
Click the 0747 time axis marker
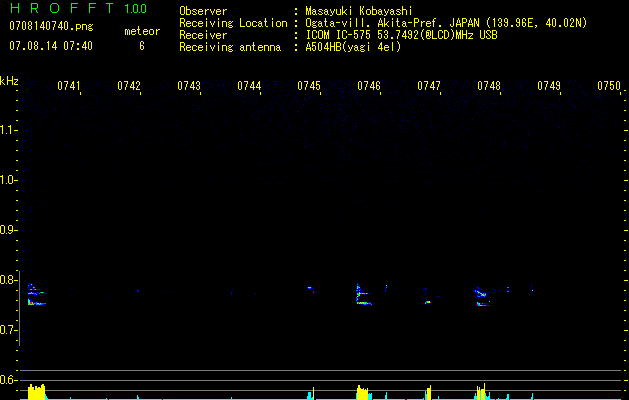(x=429, y=86)
